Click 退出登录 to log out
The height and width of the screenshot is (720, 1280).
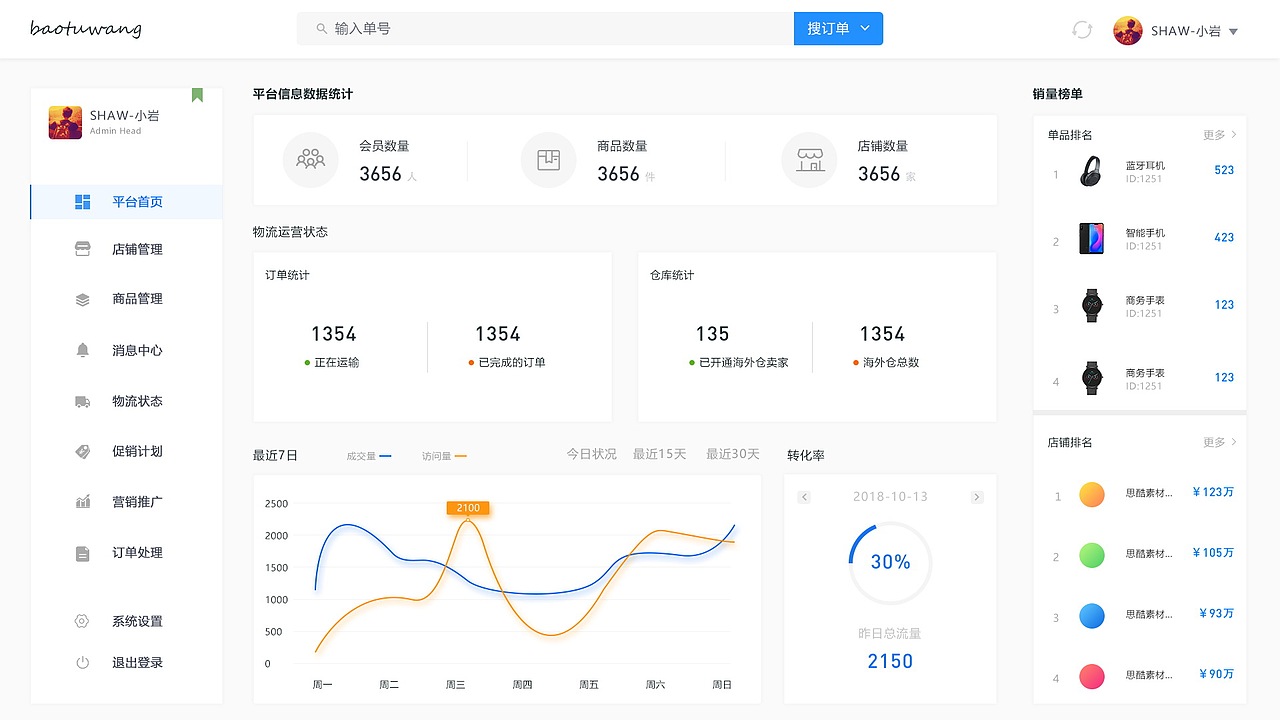[137, 662]
